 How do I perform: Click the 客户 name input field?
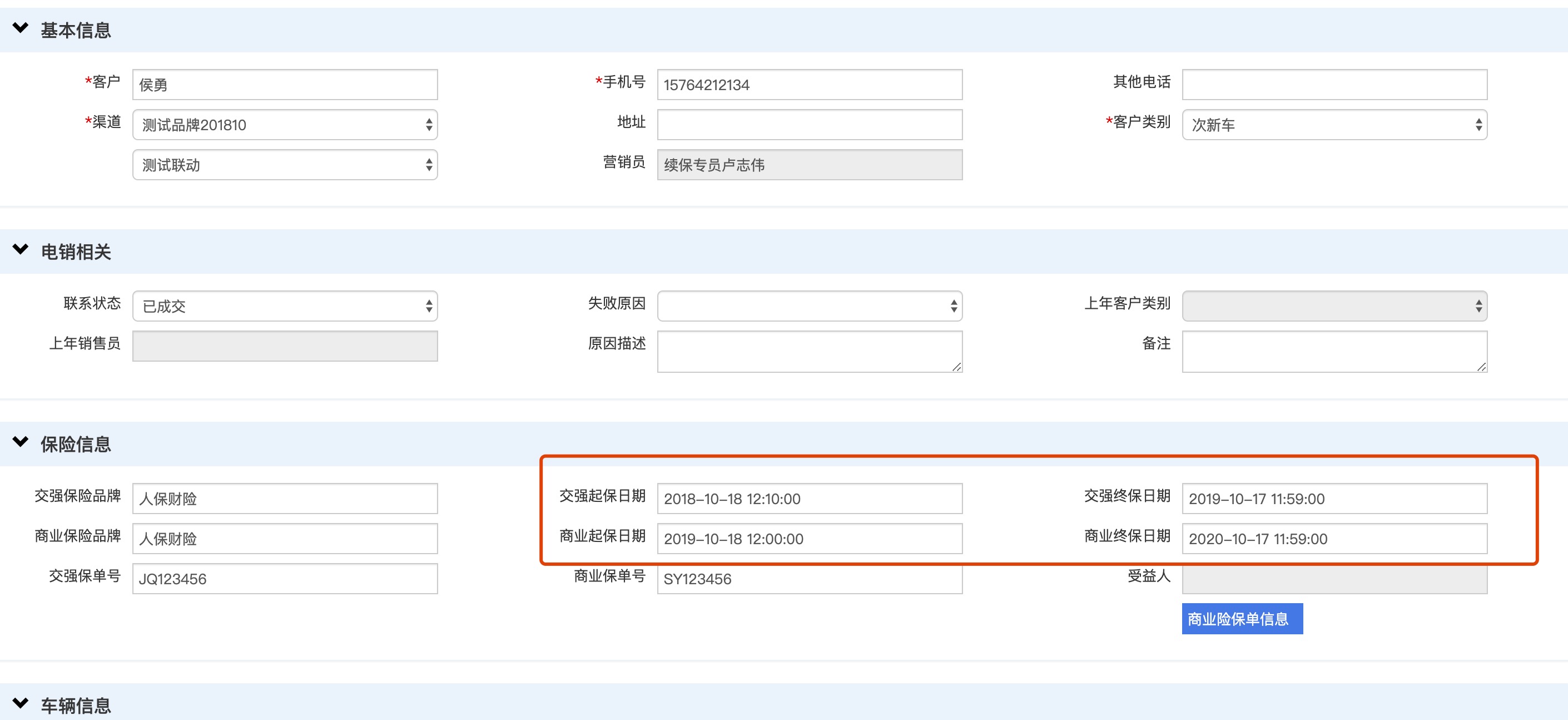click(x=285, y=85)
